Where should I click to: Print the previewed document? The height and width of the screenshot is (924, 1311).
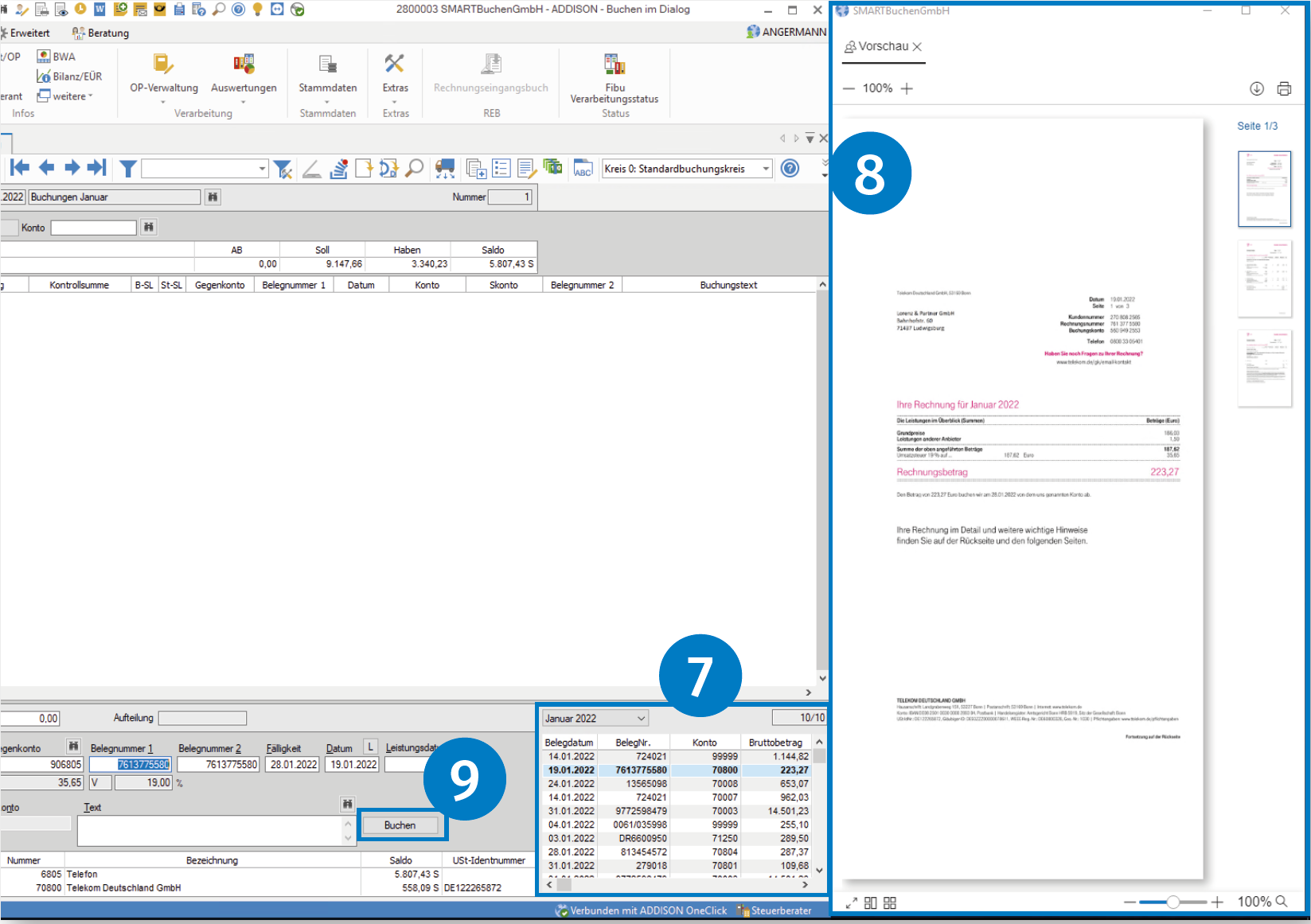click(1284, 88)
